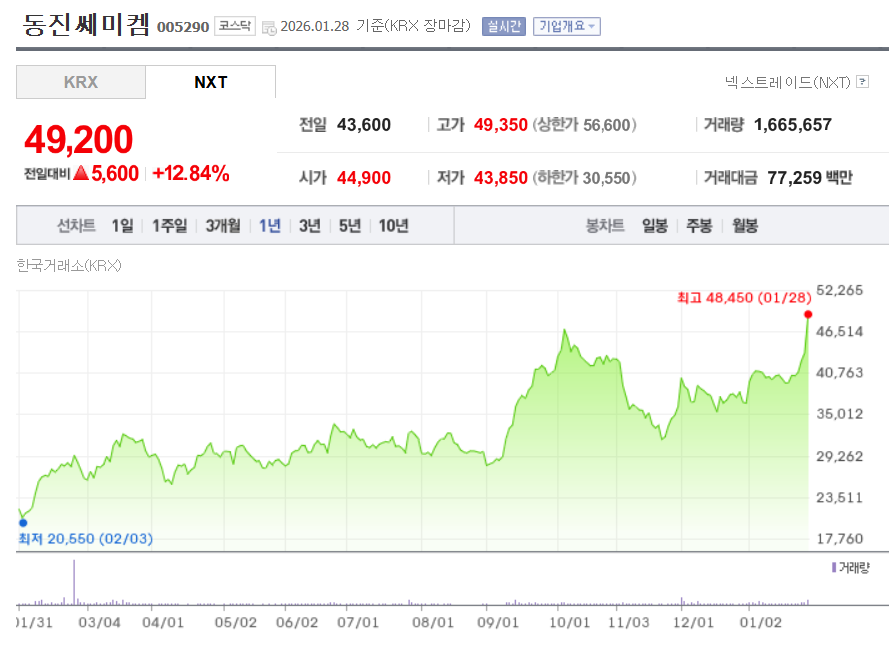Click the clock icon beside the date
The height and width of the screenshot is (646, 889).
269,27
